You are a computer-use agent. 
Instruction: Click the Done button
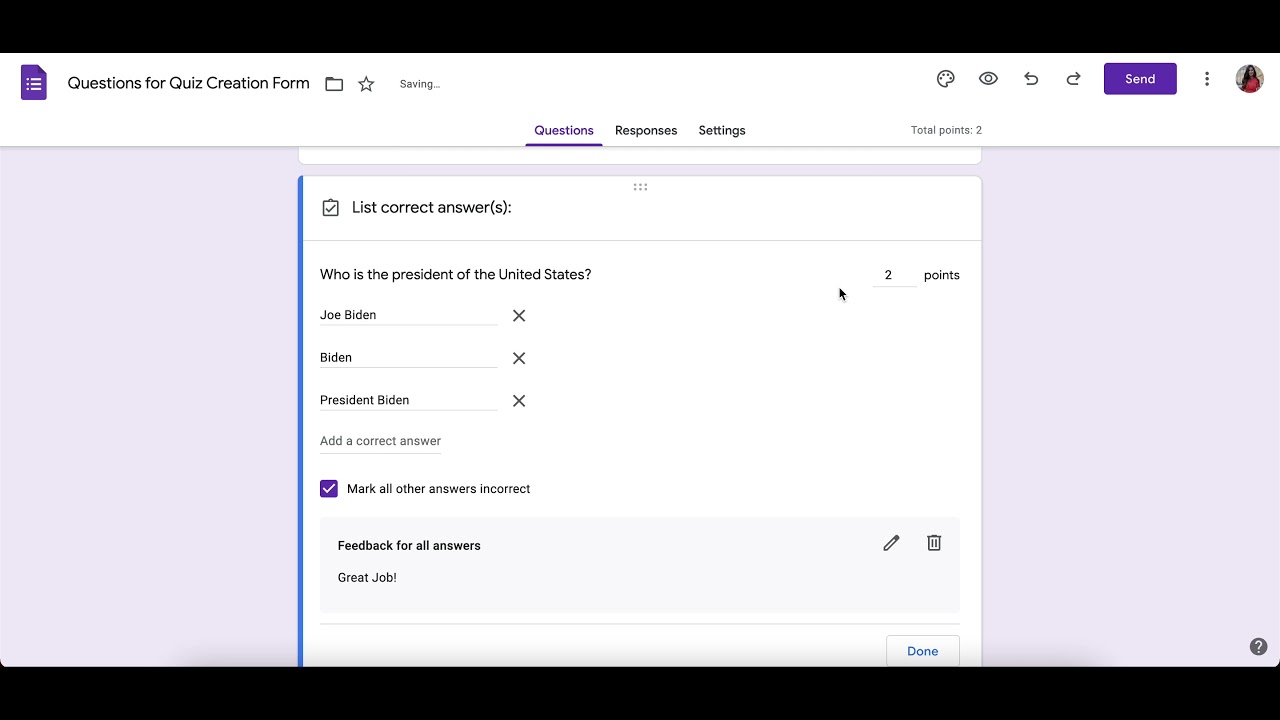922,651
